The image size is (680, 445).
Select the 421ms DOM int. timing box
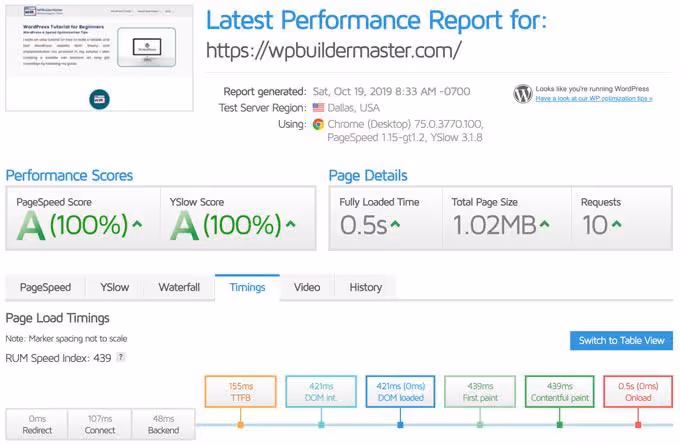click(x=321, y=392)
